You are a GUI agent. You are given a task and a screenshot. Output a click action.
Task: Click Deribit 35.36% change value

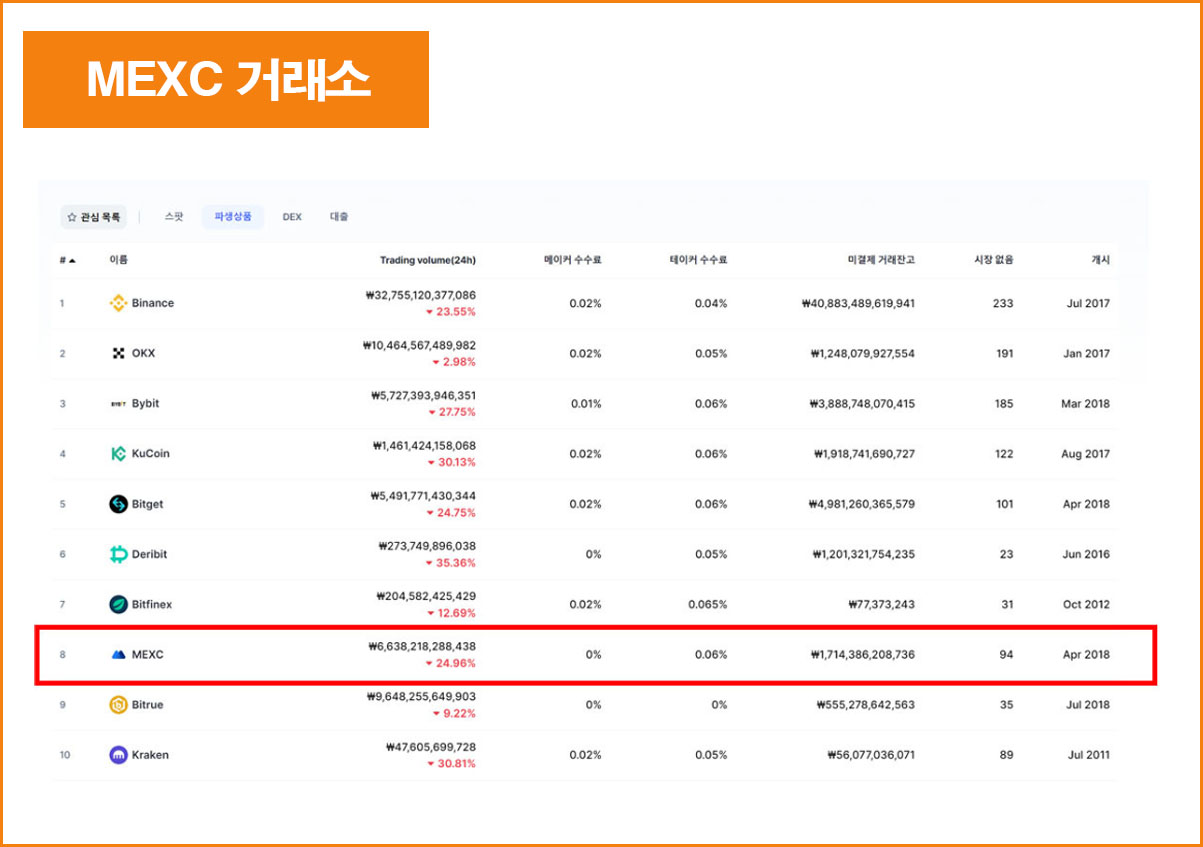pyautogui.click(x=452, y=563)
